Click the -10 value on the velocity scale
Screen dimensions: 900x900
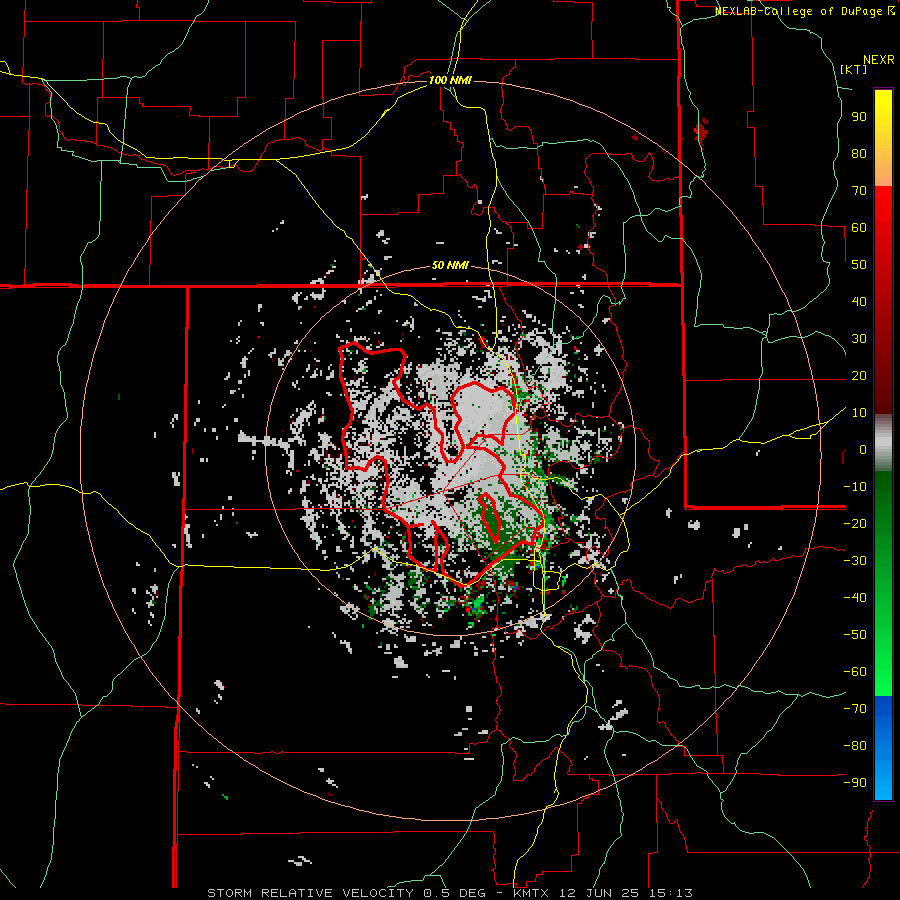point(855,486)
